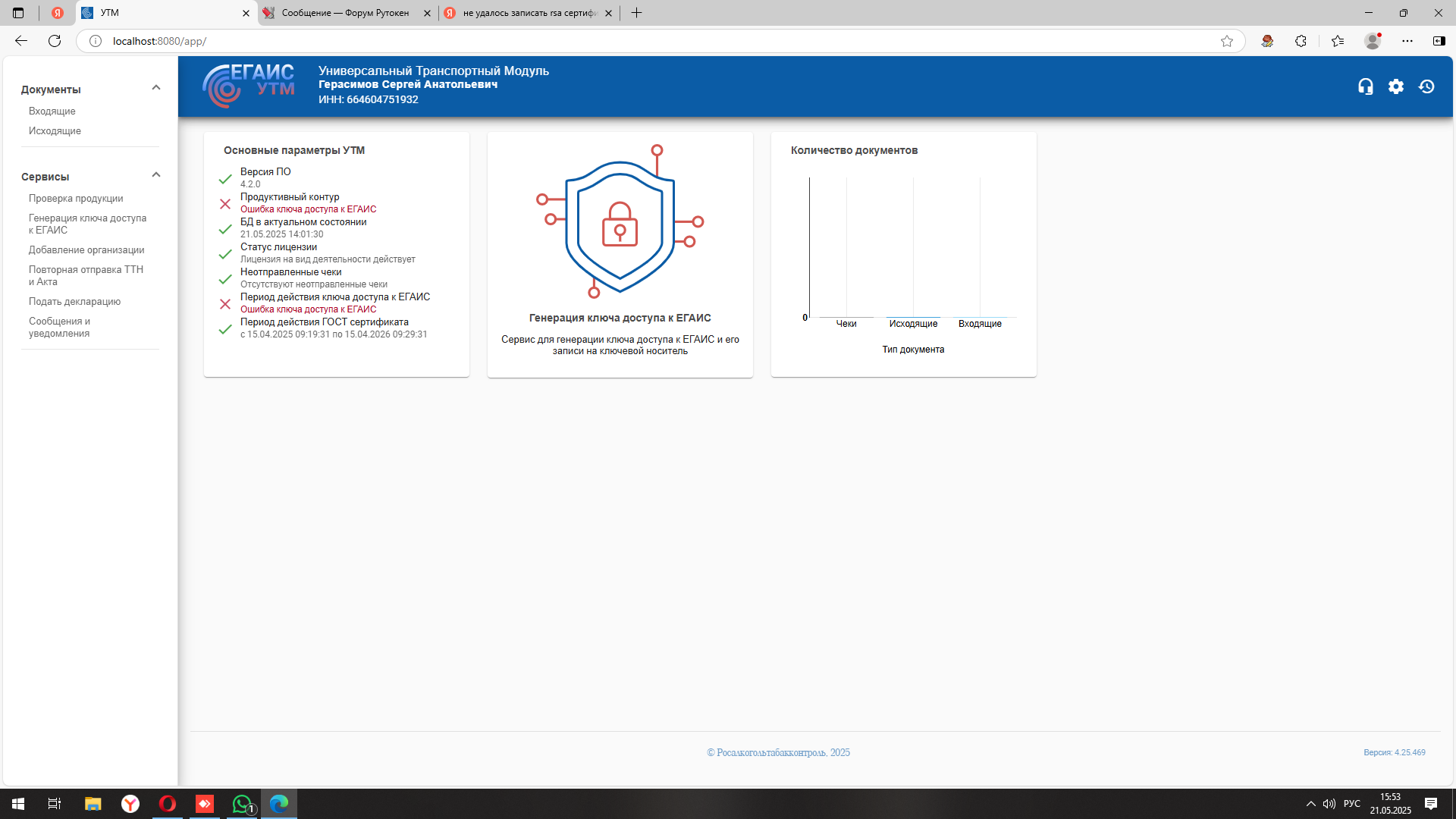Click the version text Версия: 4.25.469
The width and height of the screenshot is (1456, 819).
[1394, 752]
